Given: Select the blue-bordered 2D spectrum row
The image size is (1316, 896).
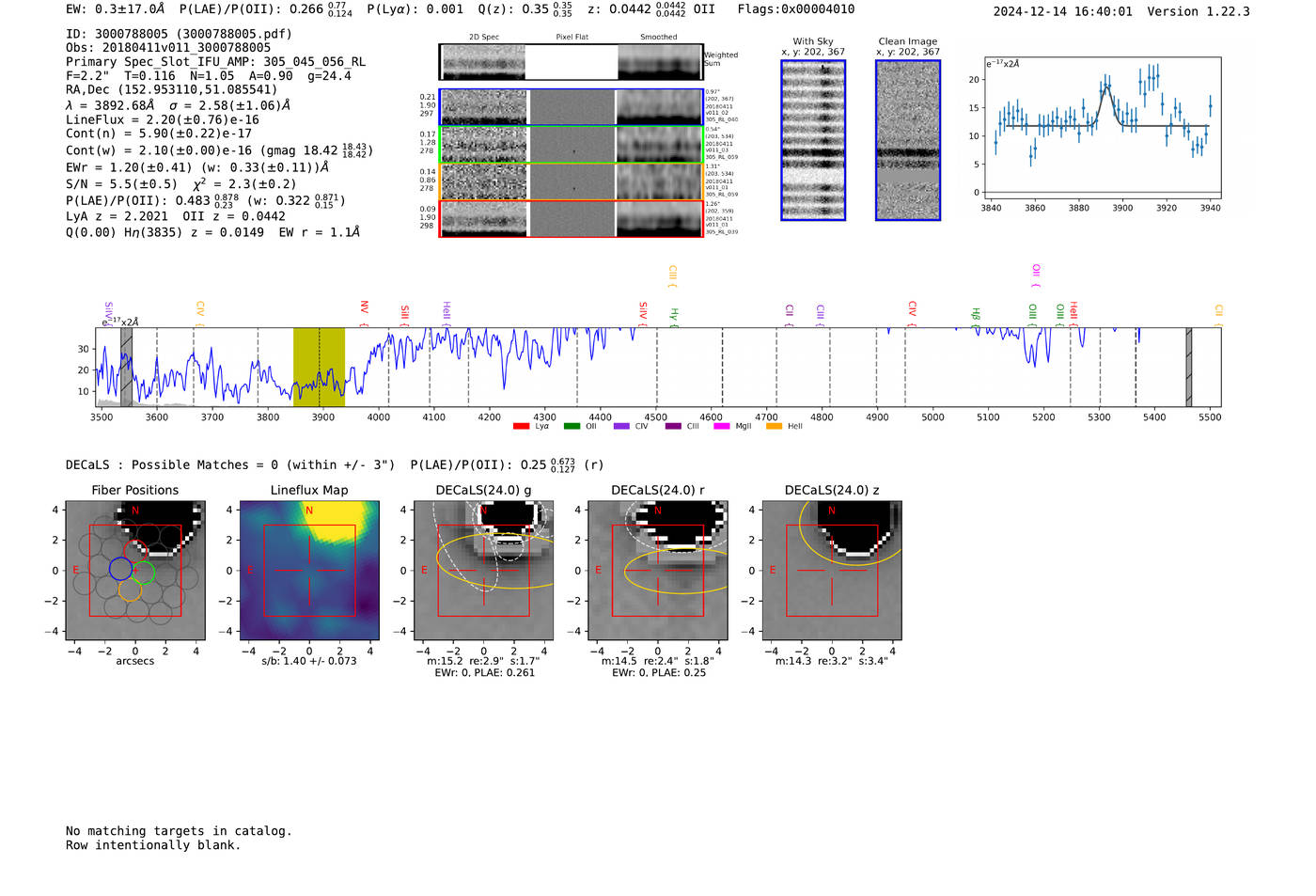Looking at the screenshot, I should coord(572,107).
